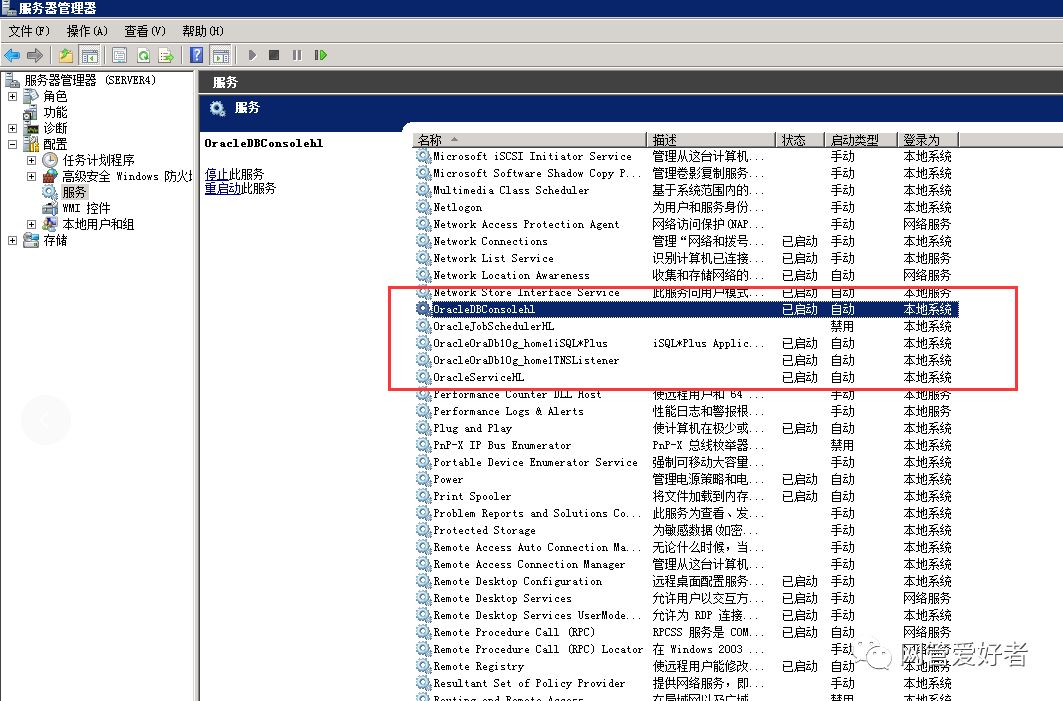Pause service with the pause icon
Viewport: 1063px width, 701px height.
pyautogui.click(x=297, y=55)
